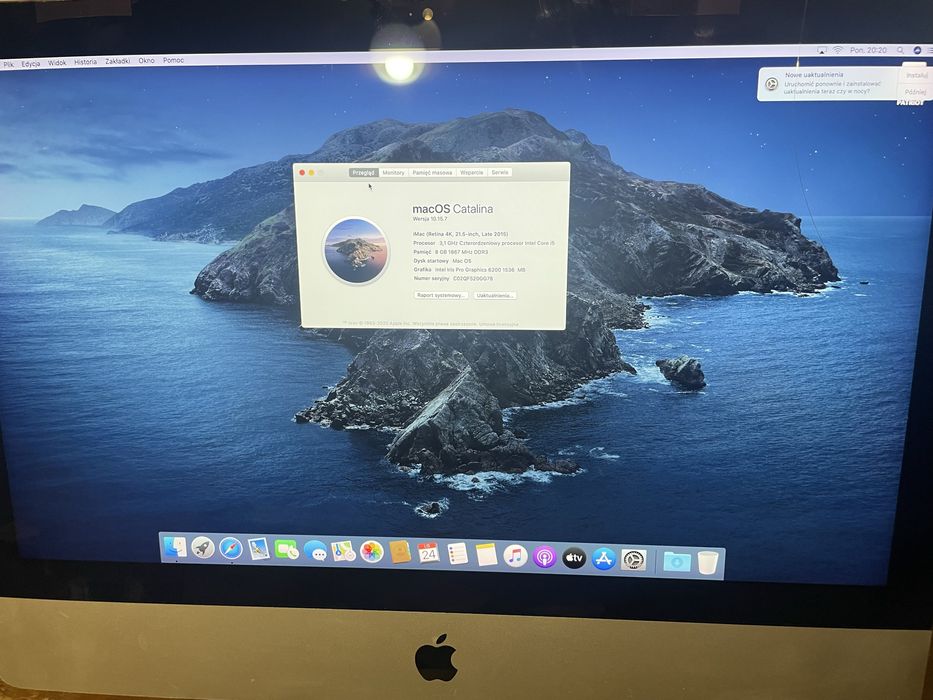This screenshot has width=933, height=700.
Task: Open Notes yellow pad icon
Action: (486, 555)
